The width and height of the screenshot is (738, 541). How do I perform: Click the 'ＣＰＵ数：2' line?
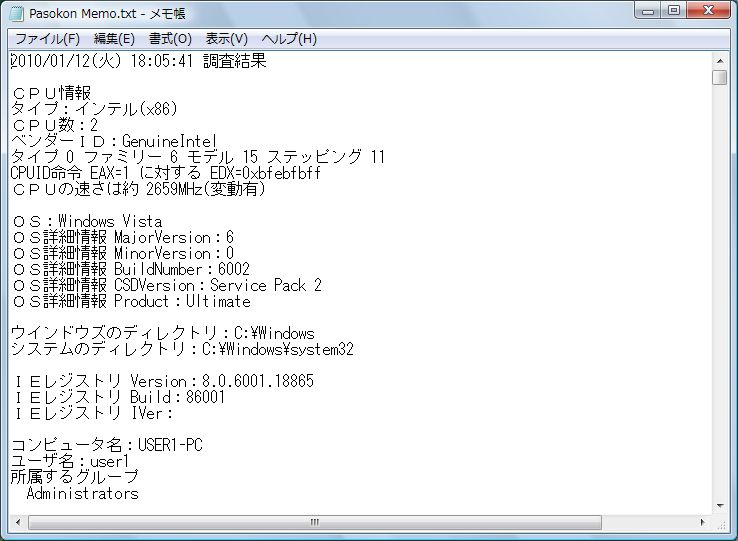[55, 125]
